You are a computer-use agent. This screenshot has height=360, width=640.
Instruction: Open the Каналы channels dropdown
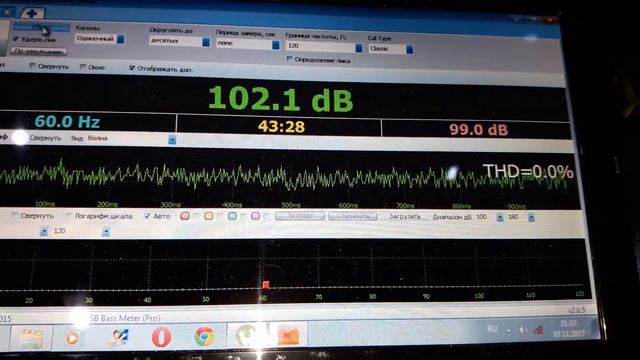click(100, 39)
